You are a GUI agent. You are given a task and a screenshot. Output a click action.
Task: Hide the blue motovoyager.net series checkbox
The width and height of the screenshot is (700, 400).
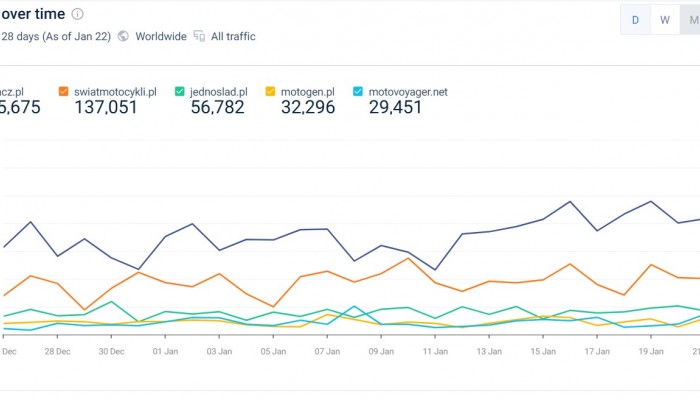(359, 92)
